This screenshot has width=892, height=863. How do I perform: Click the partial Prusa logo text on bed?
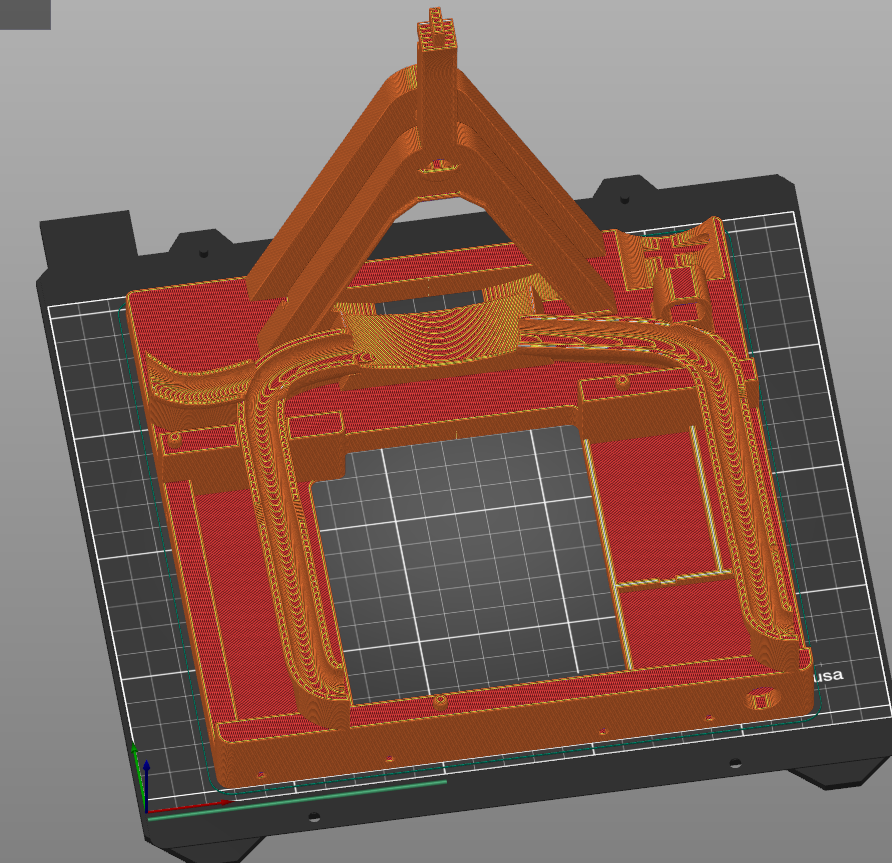coord(827,675)
